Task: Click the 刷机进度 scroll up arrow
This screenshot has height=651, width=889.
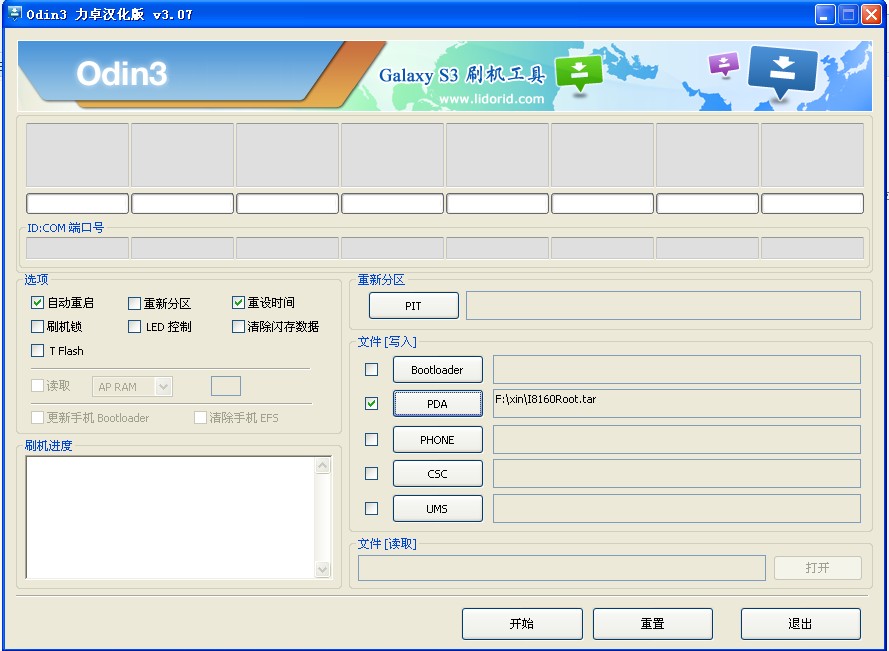Action: point(323,466)
